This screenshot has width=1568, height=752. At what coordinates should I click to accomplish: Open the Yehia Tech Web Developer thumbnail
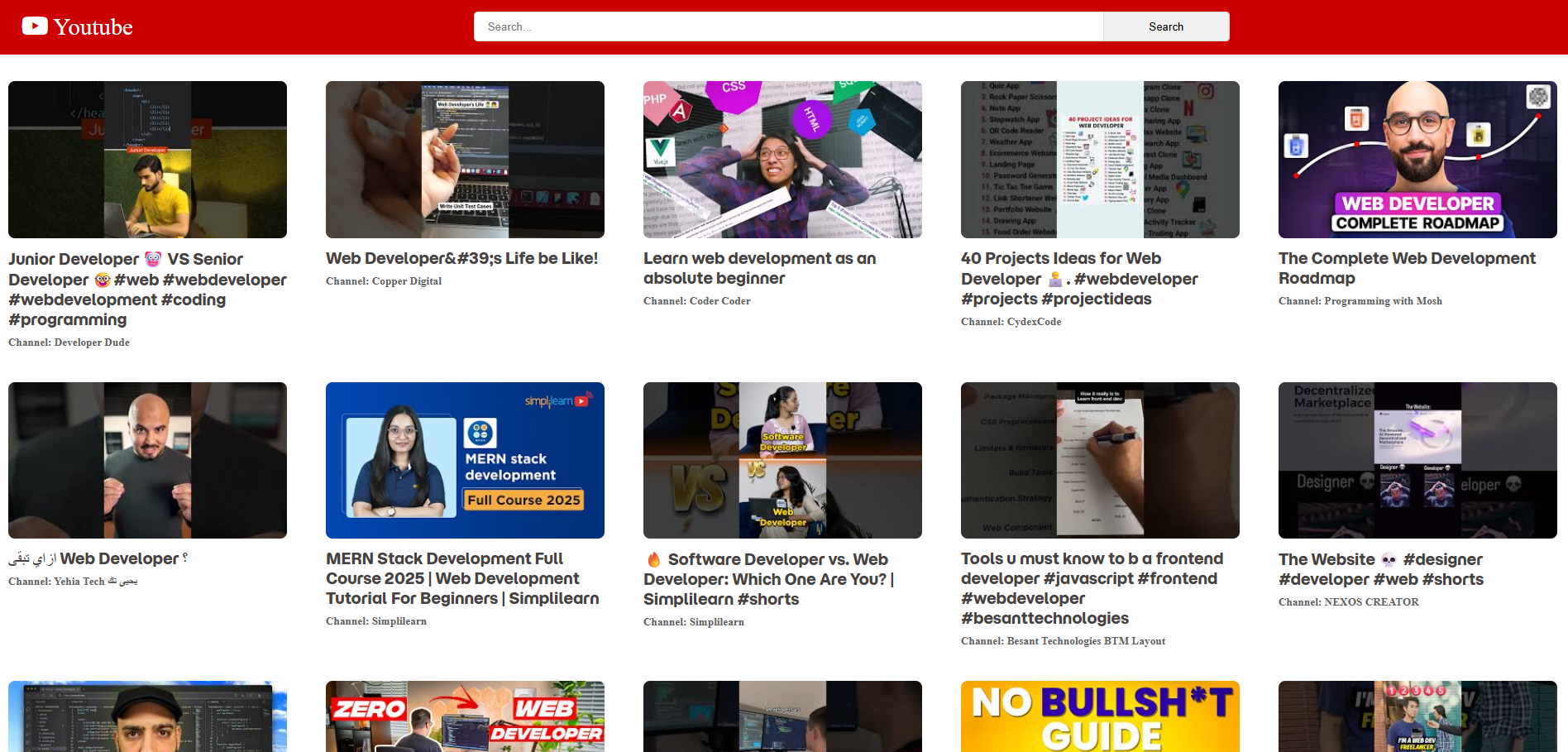147,460
